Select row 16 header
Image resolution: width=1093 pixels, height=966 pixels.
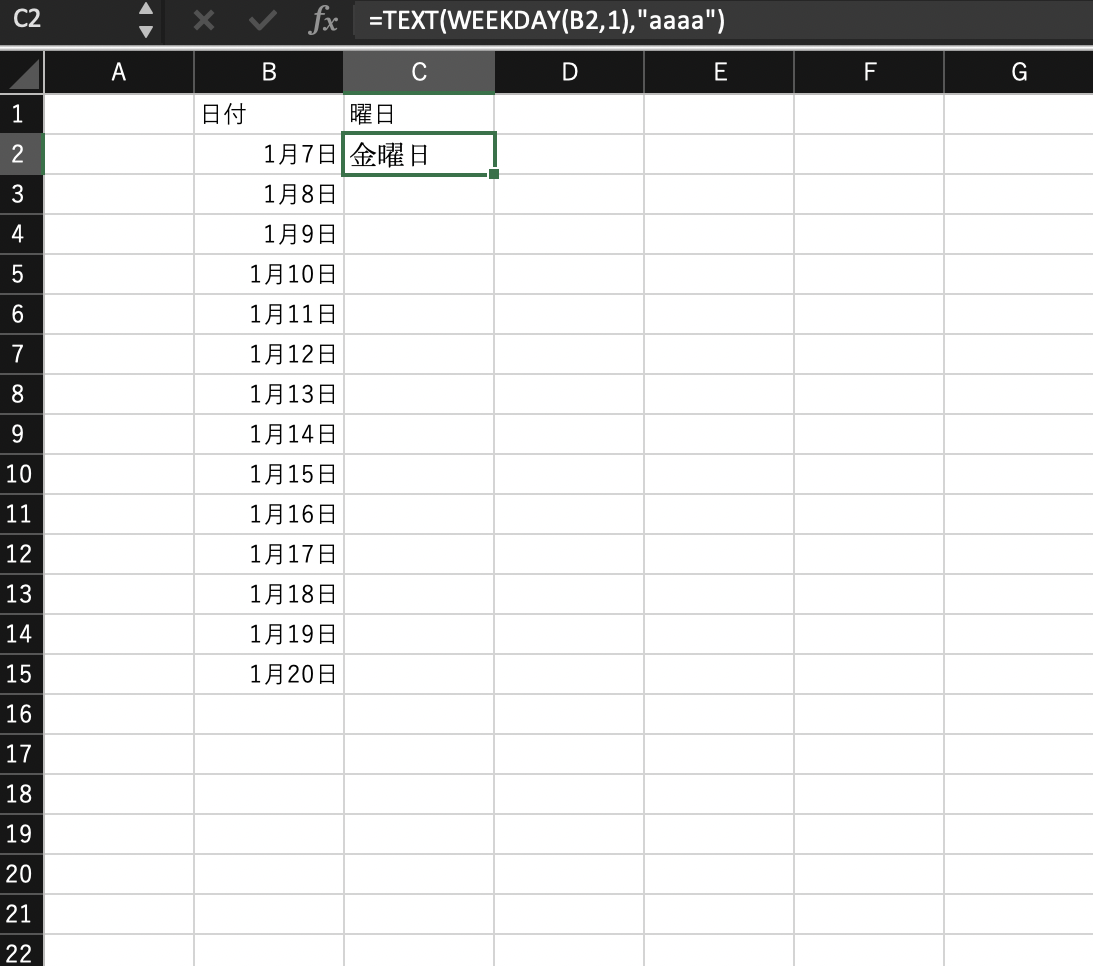click(22, 714)
